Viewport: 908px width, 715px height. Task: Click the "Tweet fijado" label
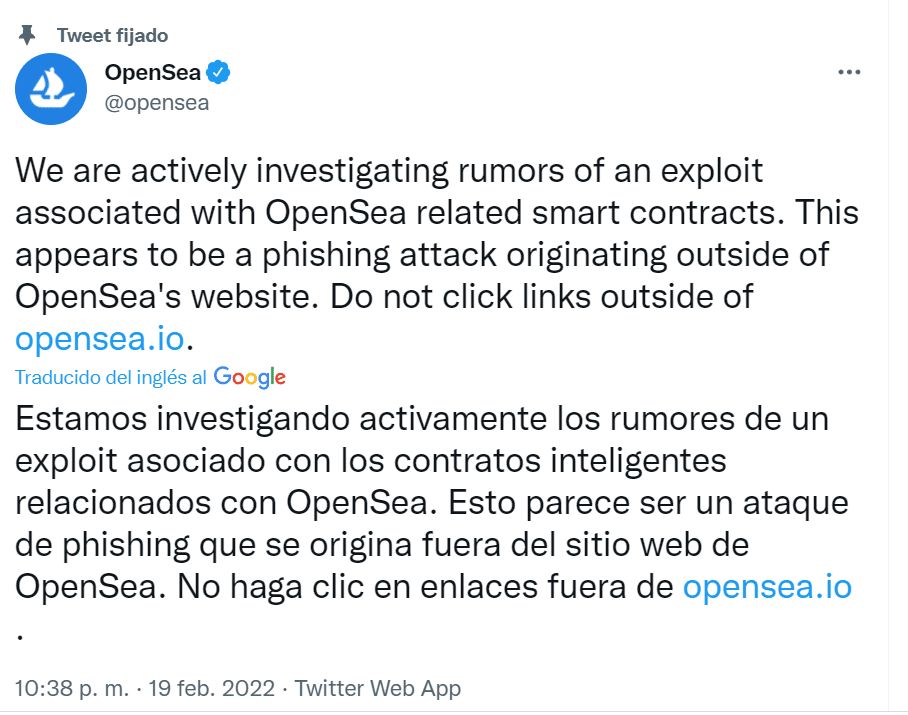[x=112, y=35]
